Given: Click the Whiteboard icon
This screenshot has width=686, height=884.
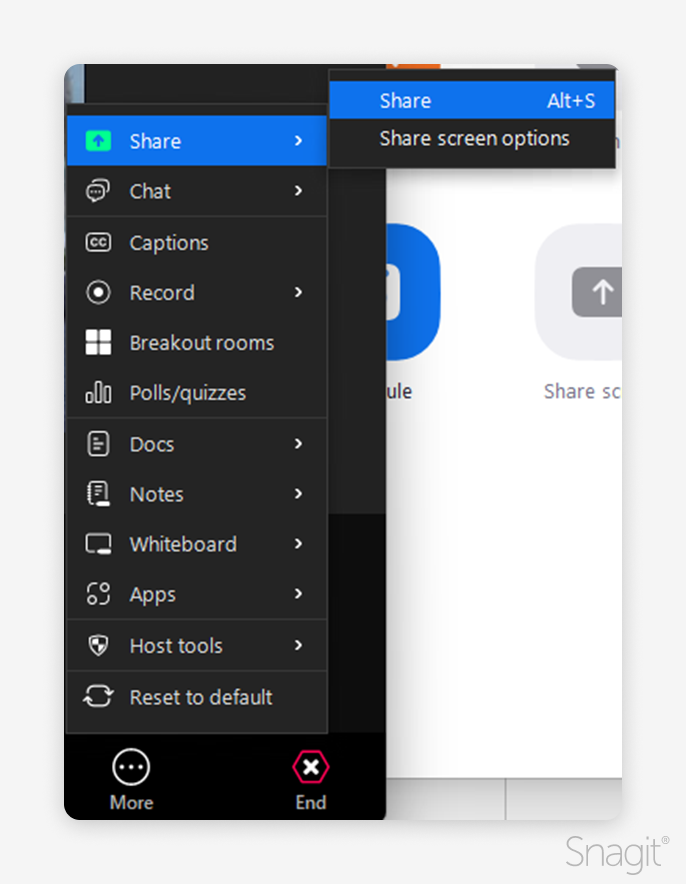Looking at the screenshot, I should tap(98, 544).
